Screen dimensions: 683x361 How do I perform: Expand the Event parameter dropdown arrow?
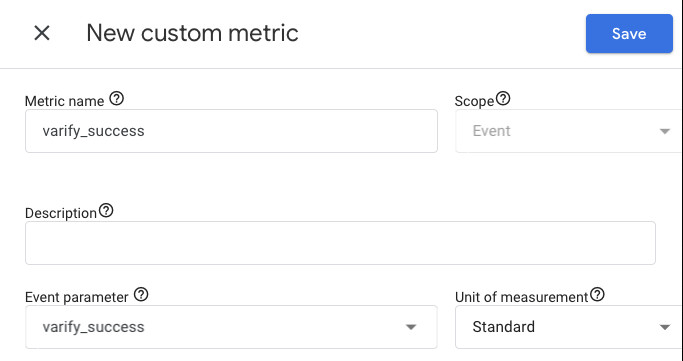coord(411,327)
